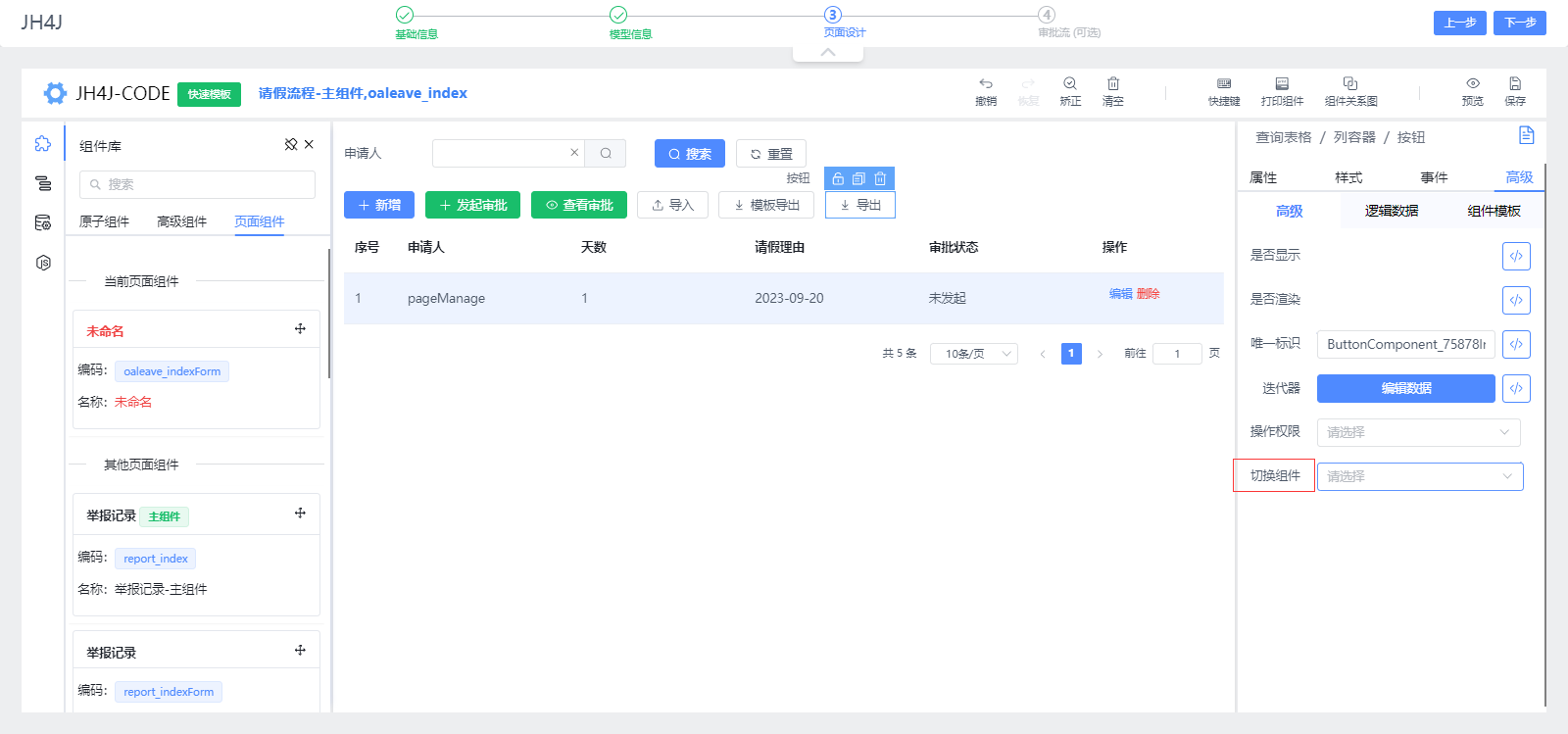Click the green 查看审批 button
Viewport: 1568px width, 734px height.
579,205
